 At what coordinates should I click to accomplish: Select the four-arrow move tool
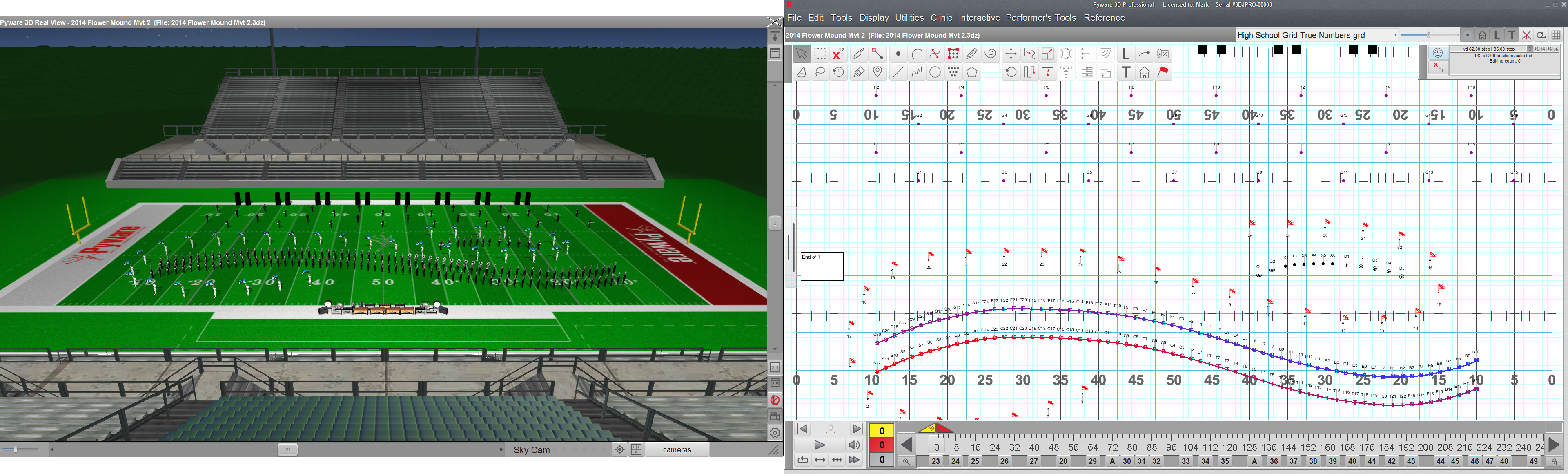1011,54
